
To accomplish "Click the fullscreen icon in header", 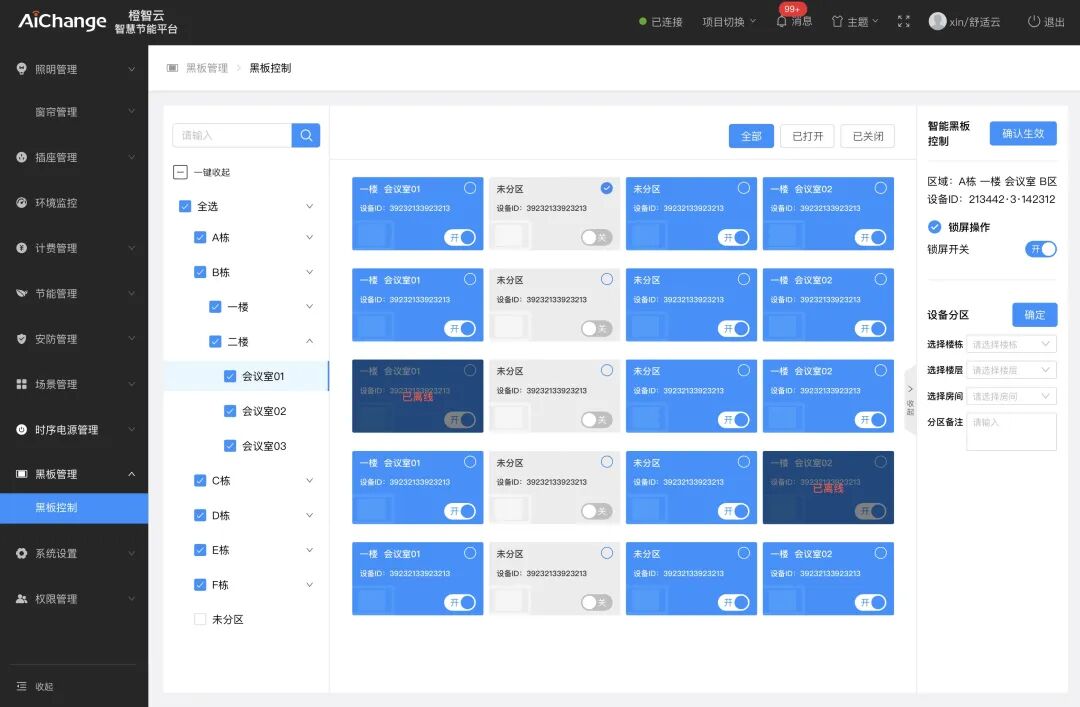I will (904, 21).
